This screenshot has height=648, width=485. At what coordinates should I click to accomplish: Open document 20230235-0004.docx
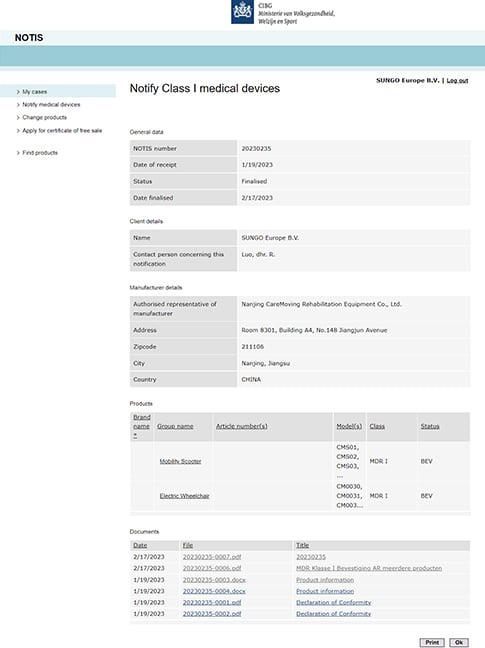214,591
